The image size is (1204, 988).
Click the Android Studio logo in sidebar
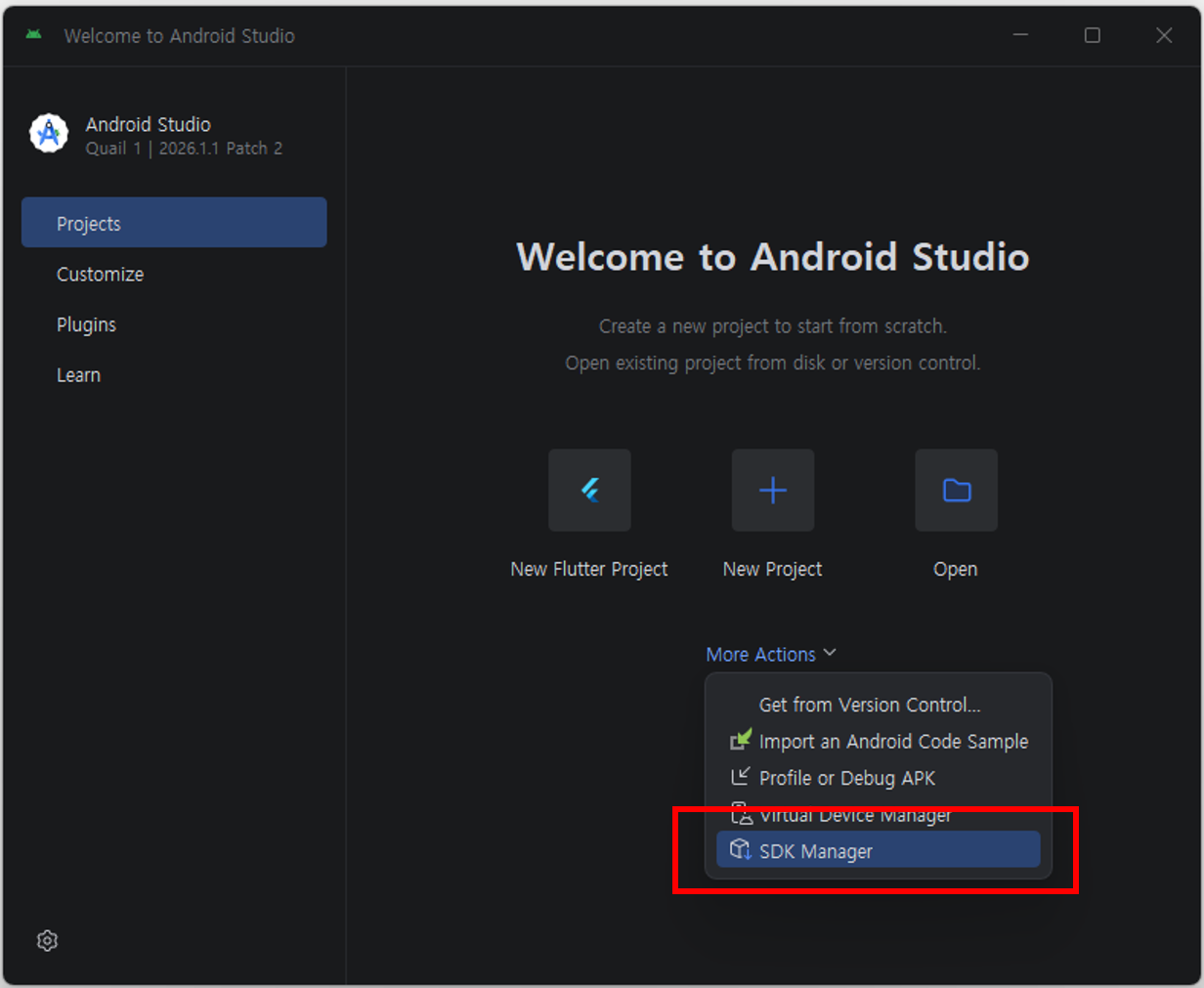coord(49,134)
